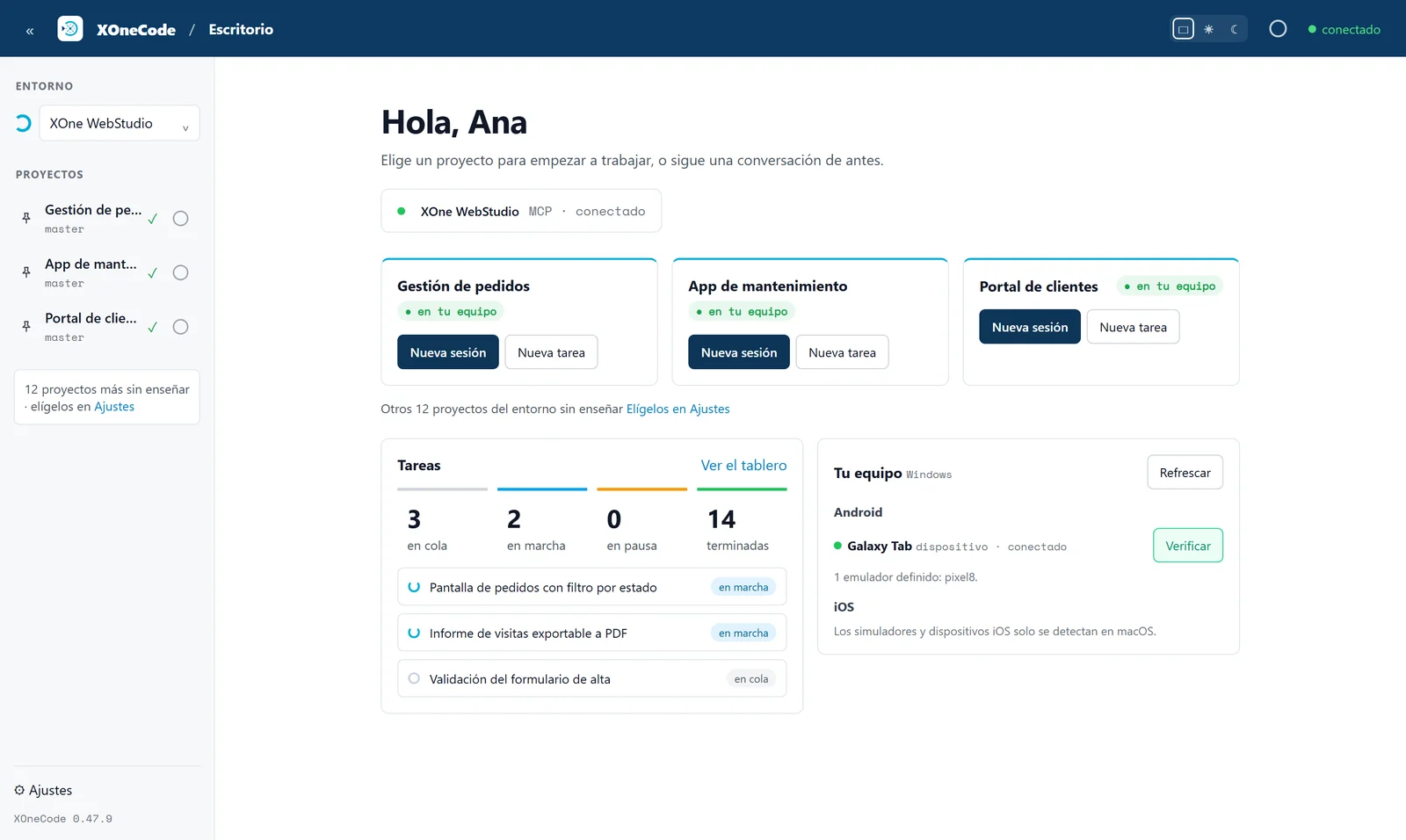The width and height of the screenshot is (1406, 840).
Task: Click the environment refresh spinner icon
Action: [24, 123]
